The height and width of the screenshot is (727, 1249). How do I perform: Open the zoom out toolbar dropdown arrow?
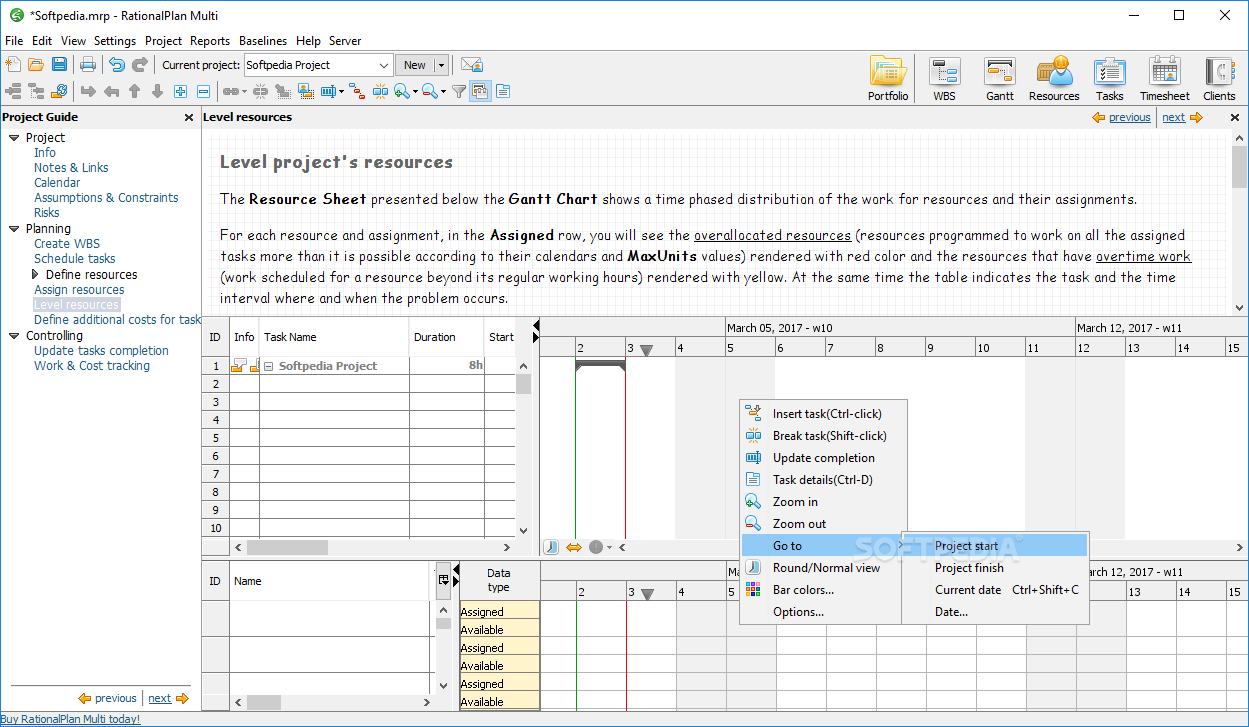click(442, 91)
